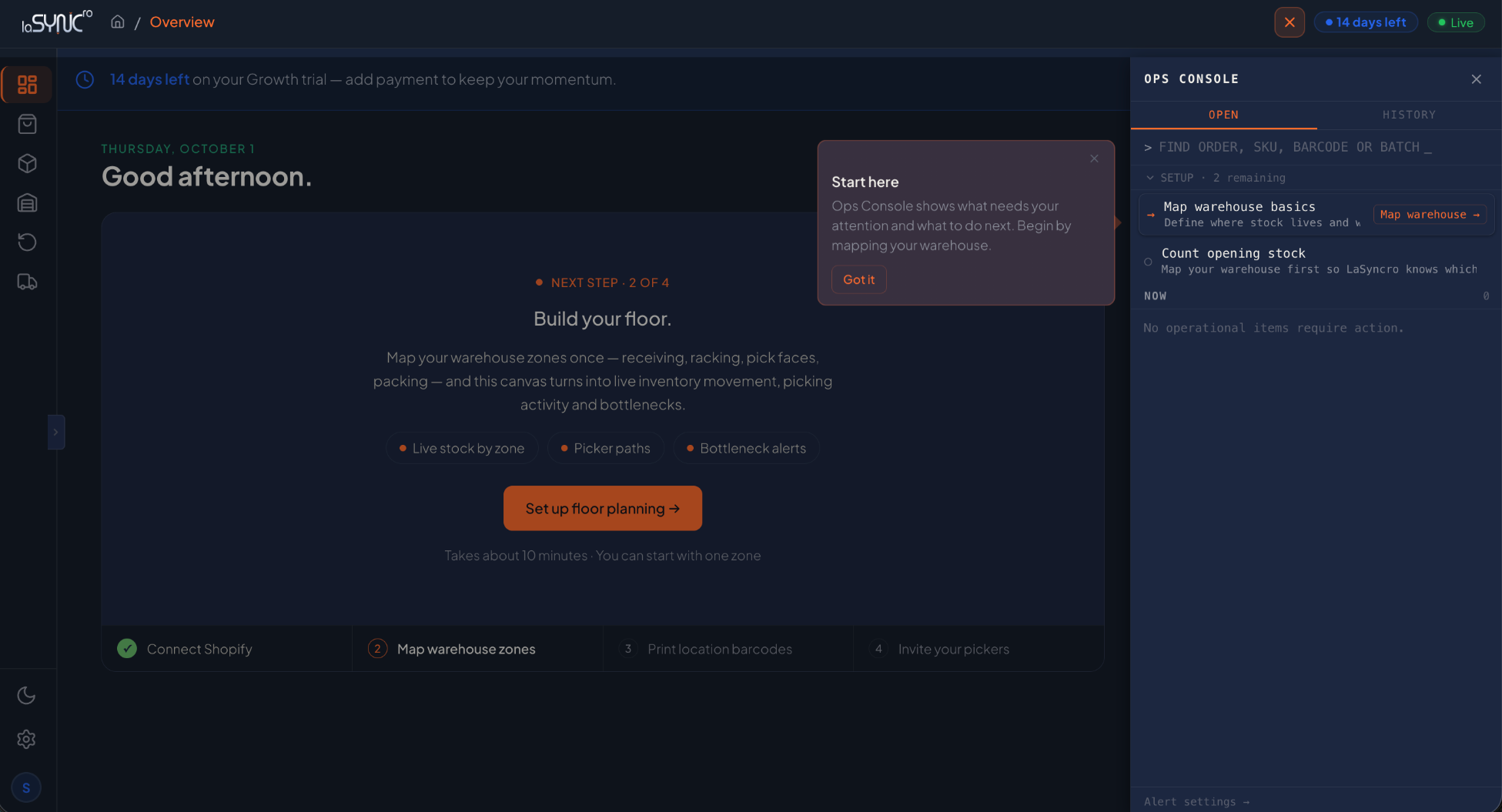Focus the find order, SKU, barcode search field
The width and height of the screenshot is (1502, 812).
[x=1316, y=147]
